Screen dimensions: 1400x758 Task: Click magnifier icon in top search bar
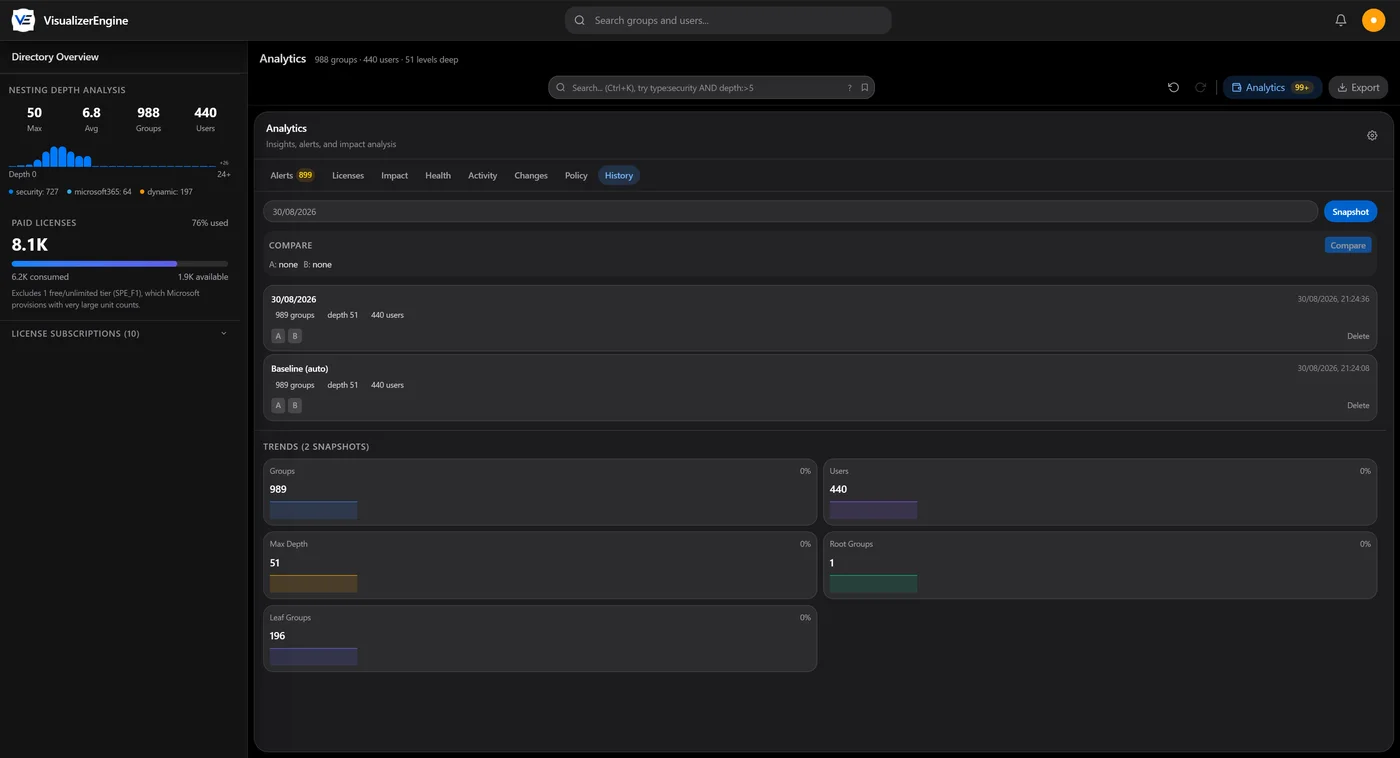tap(580, 20)
